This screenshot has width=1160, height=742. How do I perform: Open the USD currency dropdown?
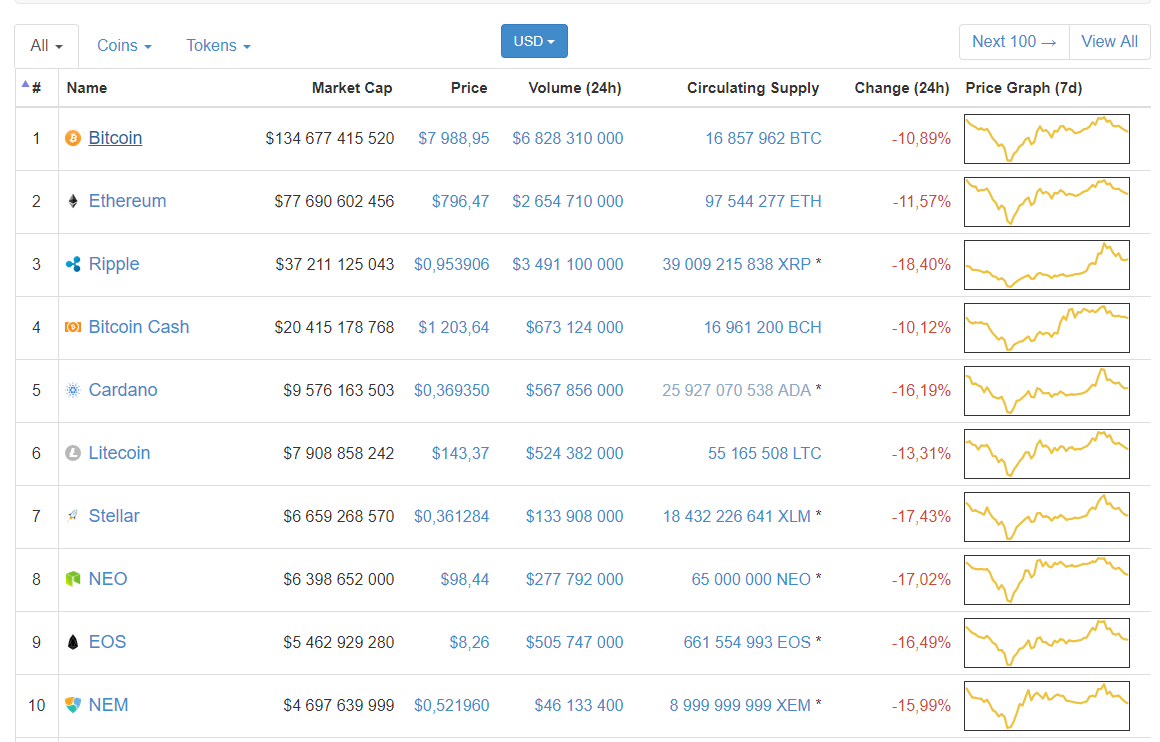click(534, 41)
